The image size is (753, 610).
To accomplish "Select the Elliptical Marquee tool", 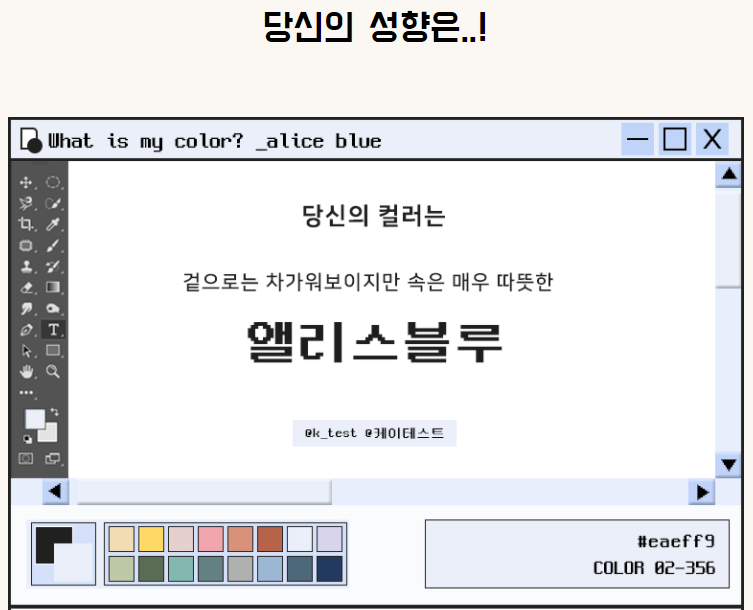I will point(53,183).
